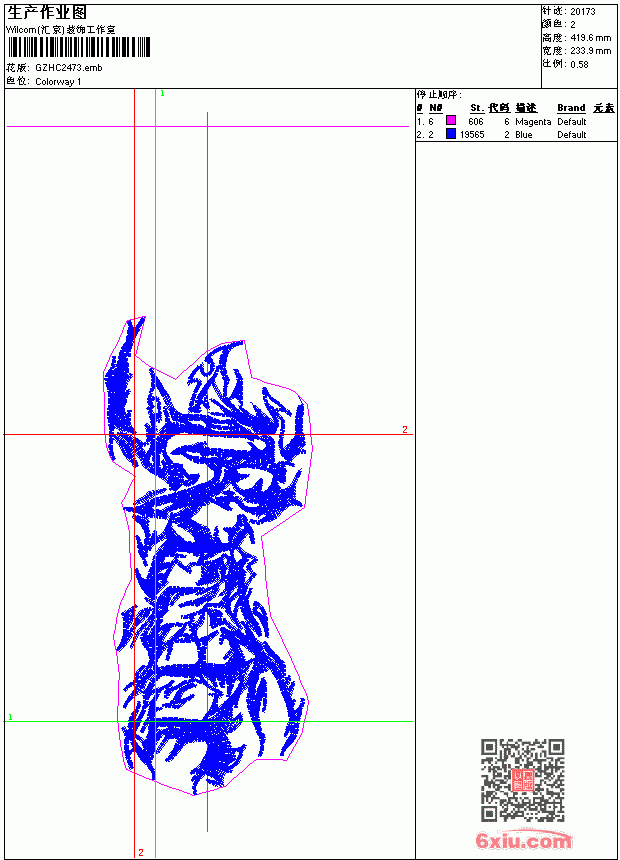
Task: Click the red seal in QR code center
Action: 522,780
